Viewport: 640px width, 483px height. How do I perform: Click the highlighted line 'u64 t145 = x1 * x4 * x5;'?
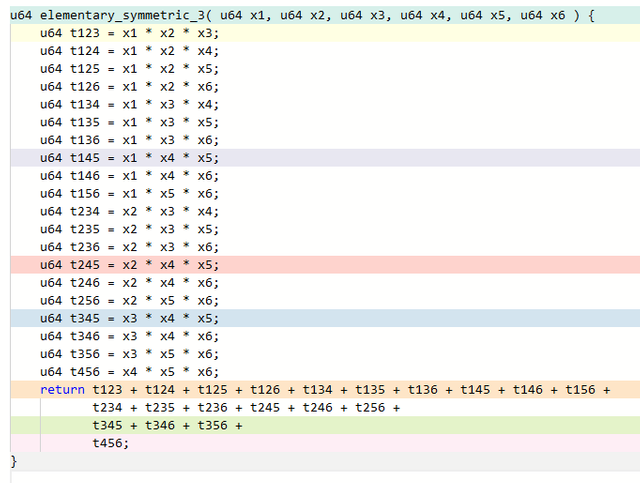(325, 158)
